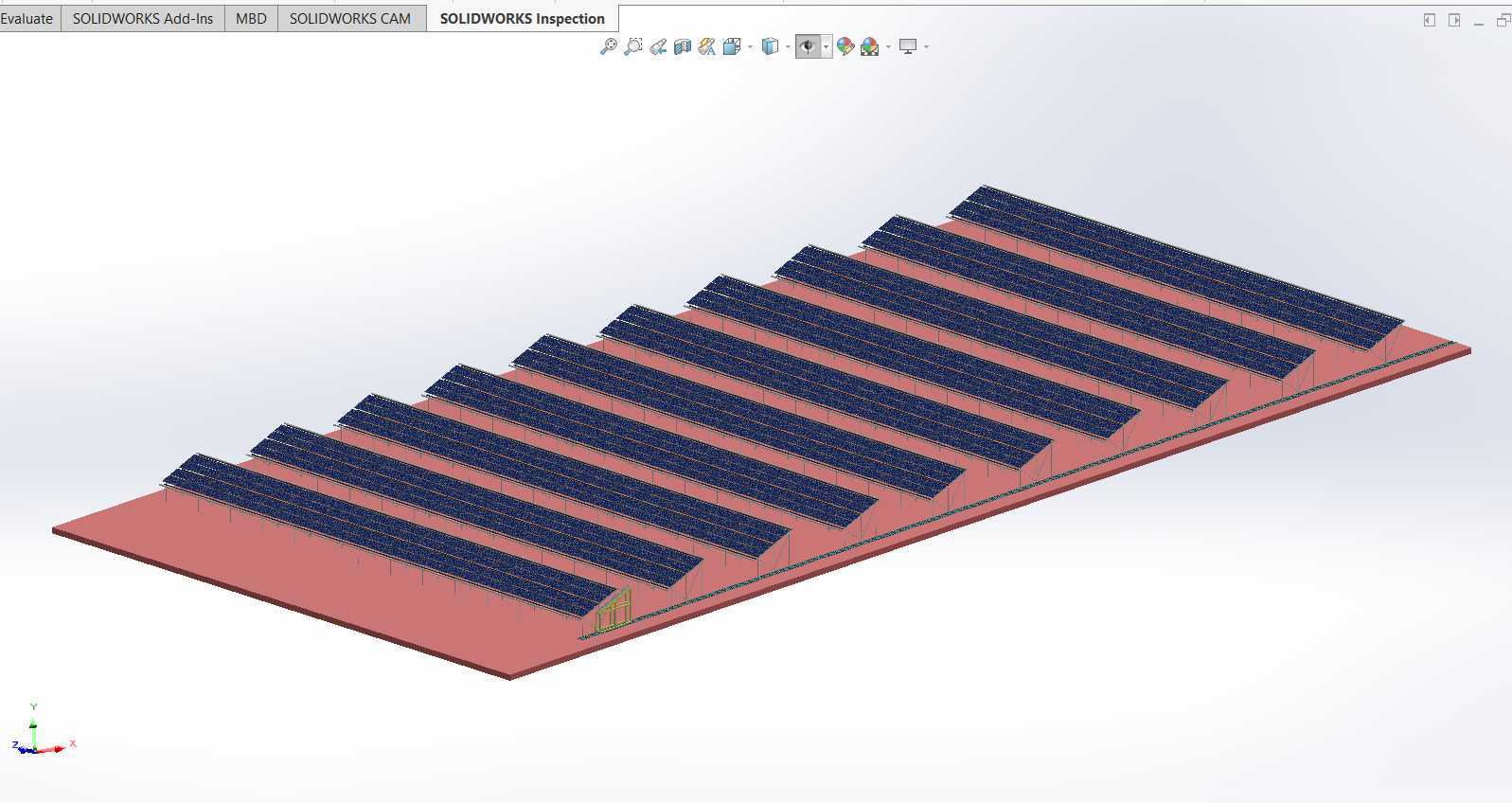Click the Display Style icon

pos(771,46)
